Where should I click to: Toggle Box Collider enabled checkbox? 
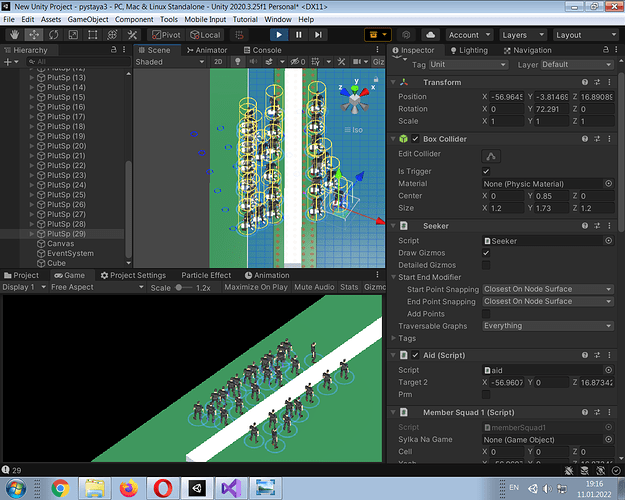415,139
